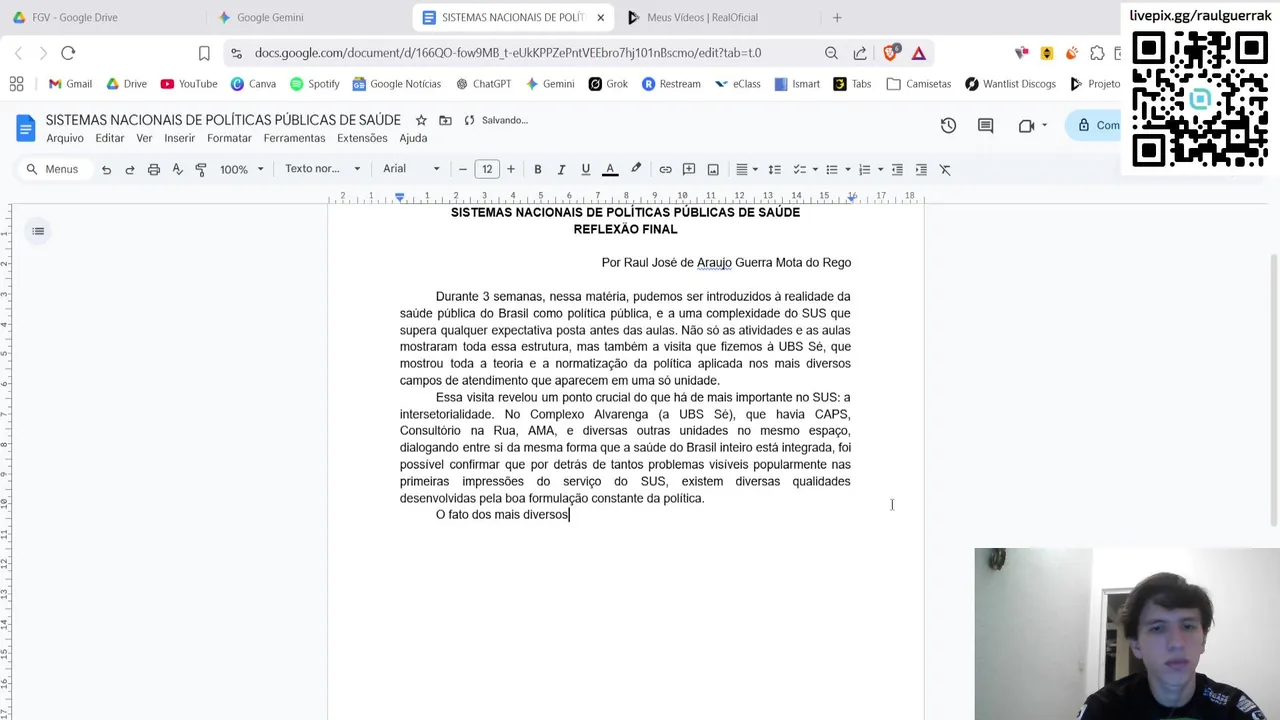Viewport: 1280px width, 720px height.
Task: Open the Ferramentas menu
Action: [x=294, y=138]
